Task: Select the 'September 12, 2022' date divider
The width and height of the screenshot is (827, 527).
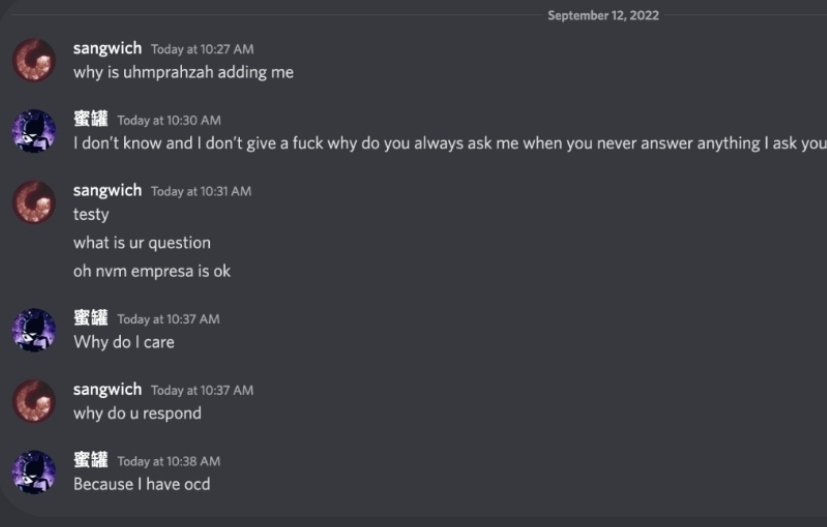Action: coord(603,15)
